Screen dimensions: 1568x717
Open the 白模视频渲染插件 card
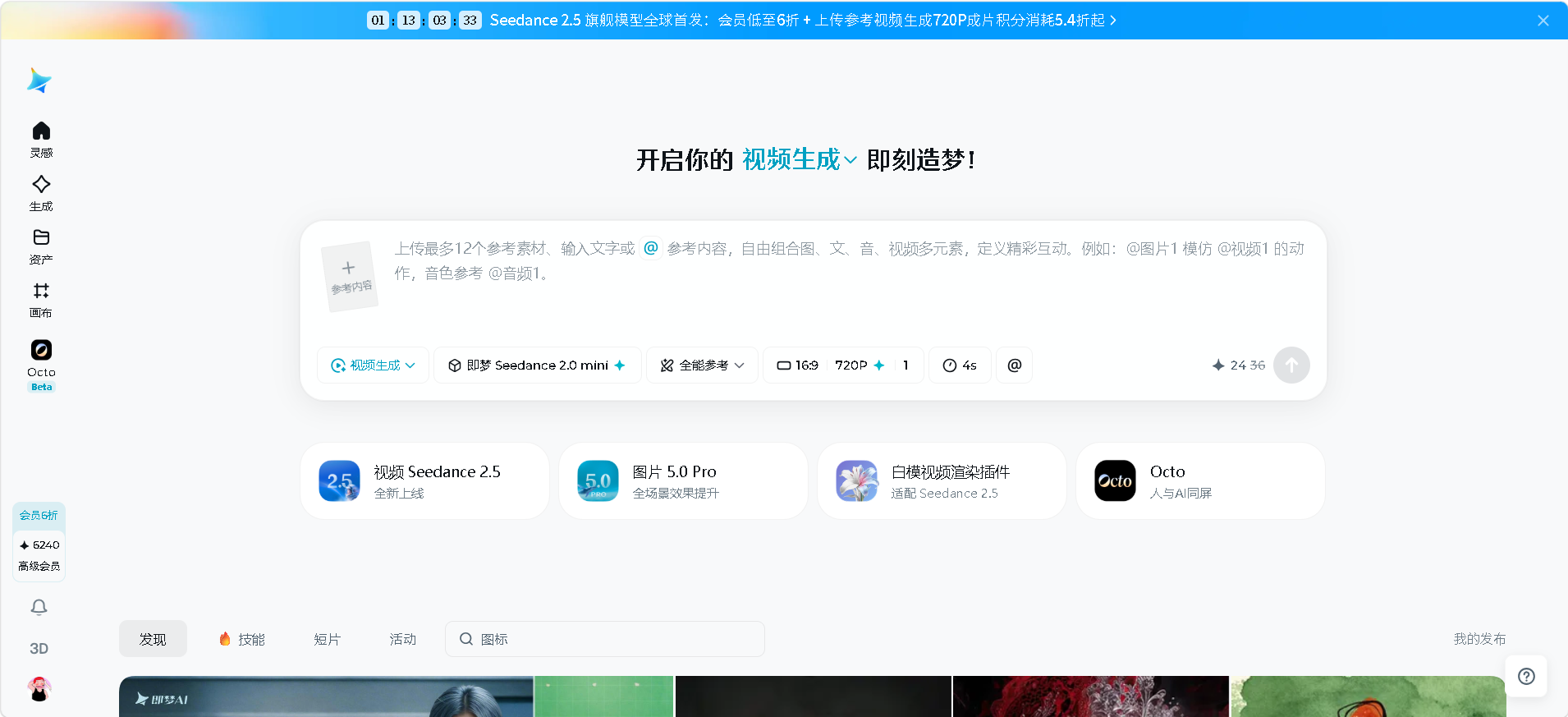[x=942, y=481]
